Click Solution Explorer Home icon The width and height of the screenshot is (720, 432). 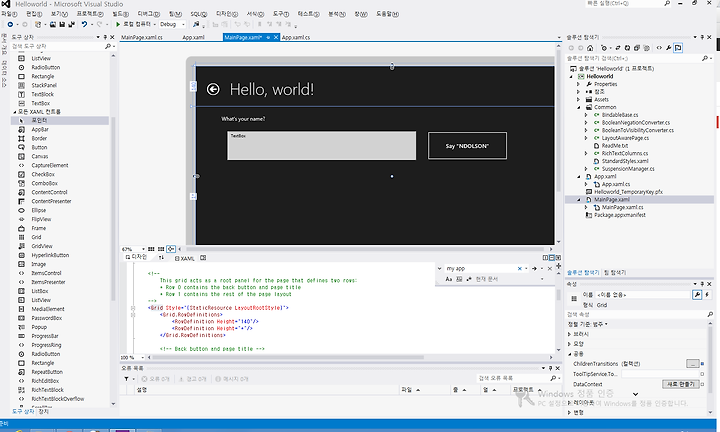(x=590, y=48)
